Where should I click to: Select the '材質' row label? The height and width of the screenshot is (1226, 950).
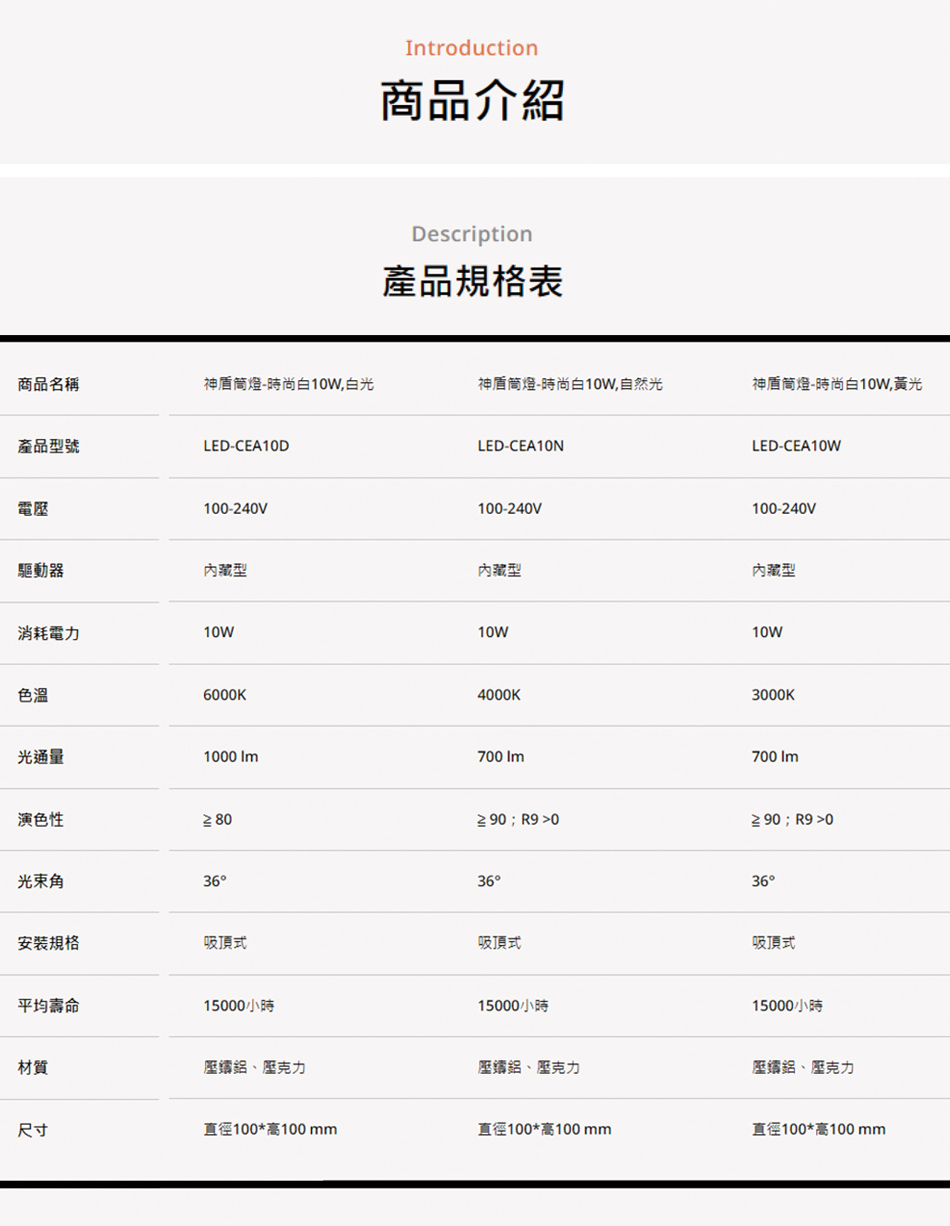pos(33,1068)
